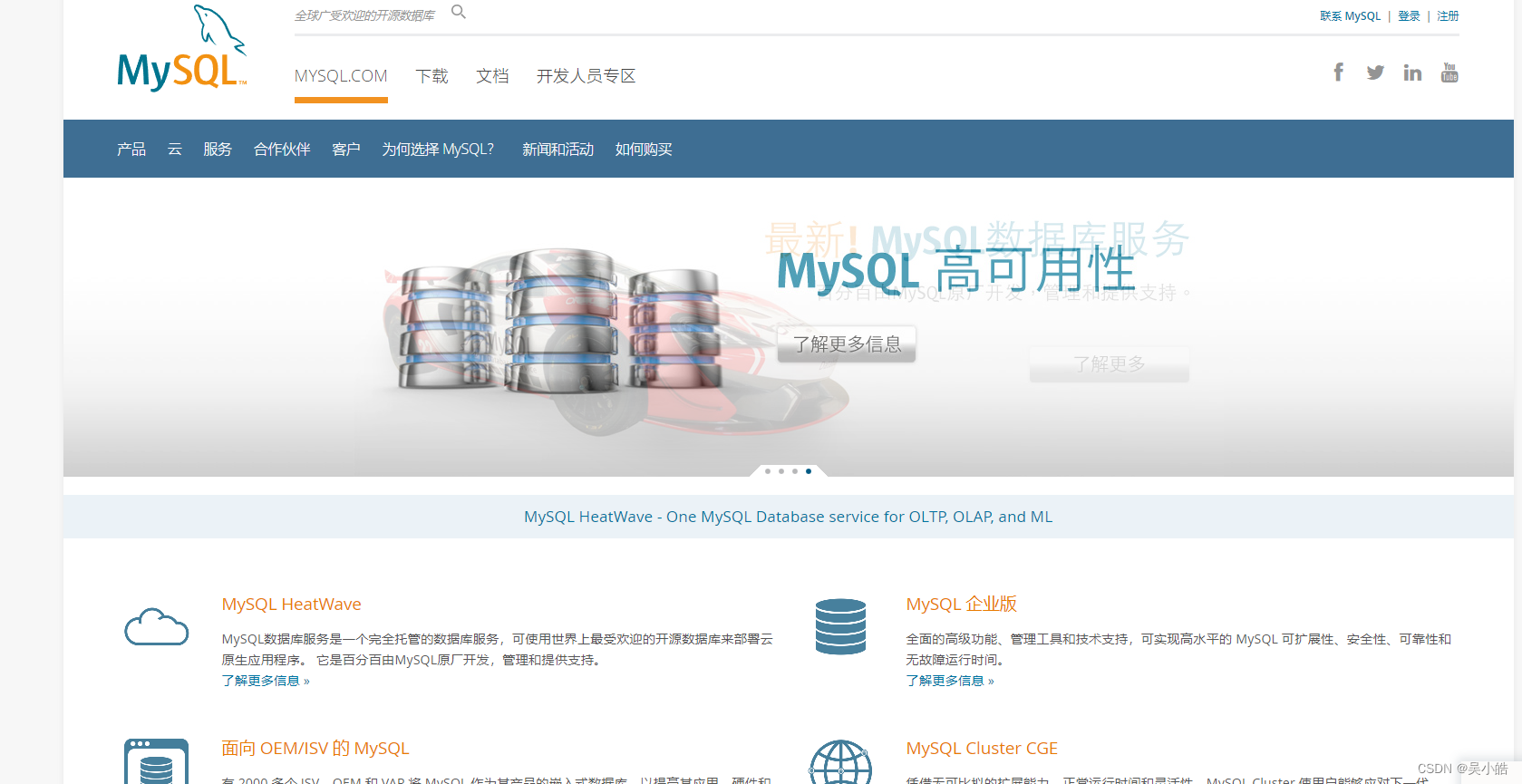
Task: Open the 下载 tab
Action: pos(432,76)
